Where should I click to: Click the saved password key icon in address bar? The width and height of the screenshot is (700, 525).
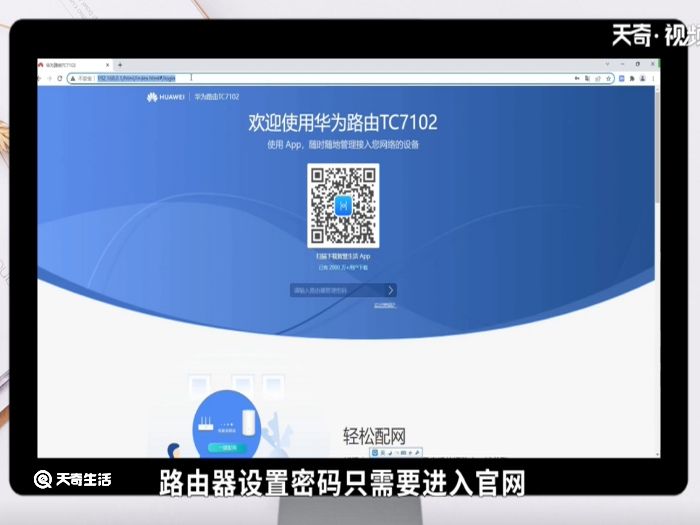tap(577, 78)
